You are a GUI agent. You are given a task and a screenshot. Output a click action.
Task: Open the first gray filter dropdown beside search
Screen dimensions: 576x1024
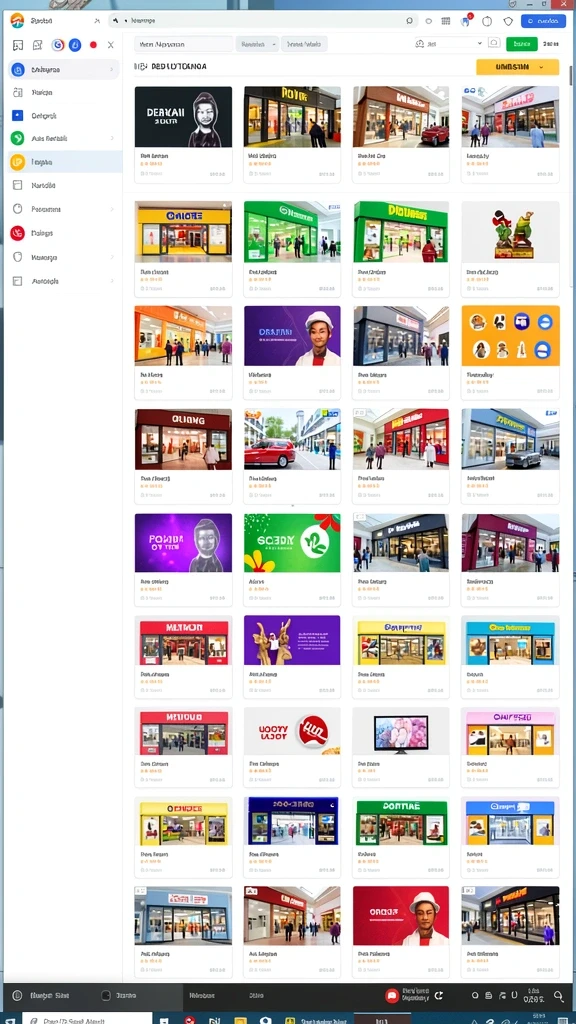[257, 44]
